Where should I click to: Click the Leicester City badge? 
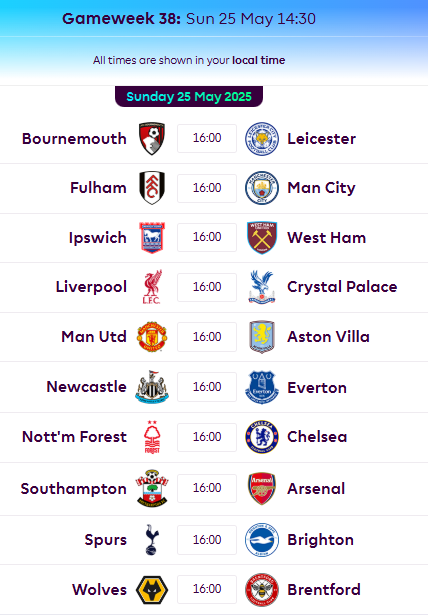[262, 138]
